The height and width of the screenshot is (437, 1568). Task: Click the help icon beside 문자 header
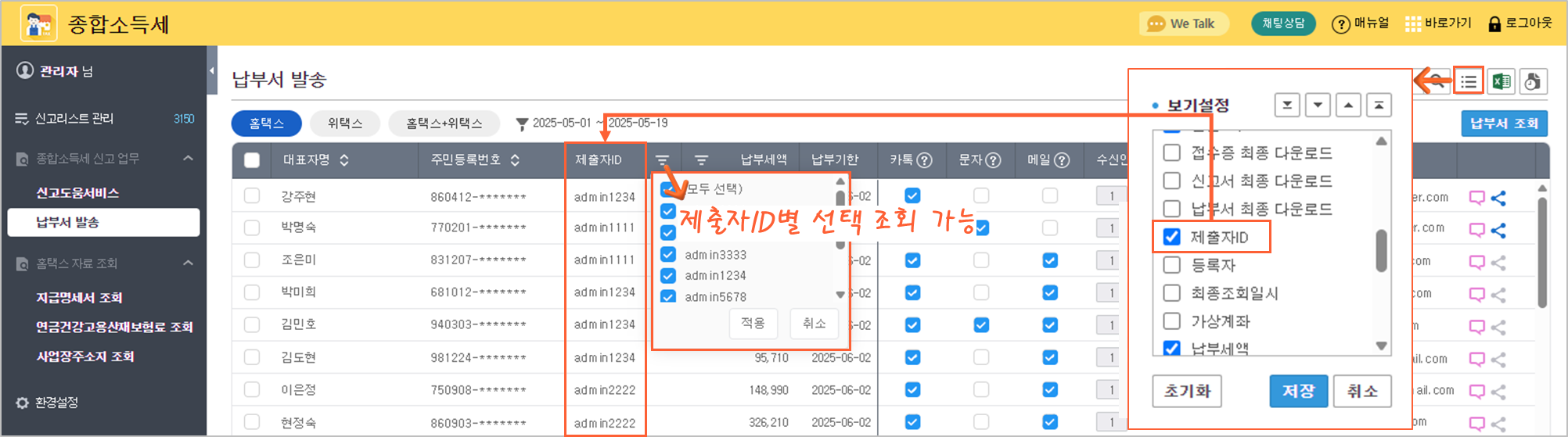pos(993,160)
